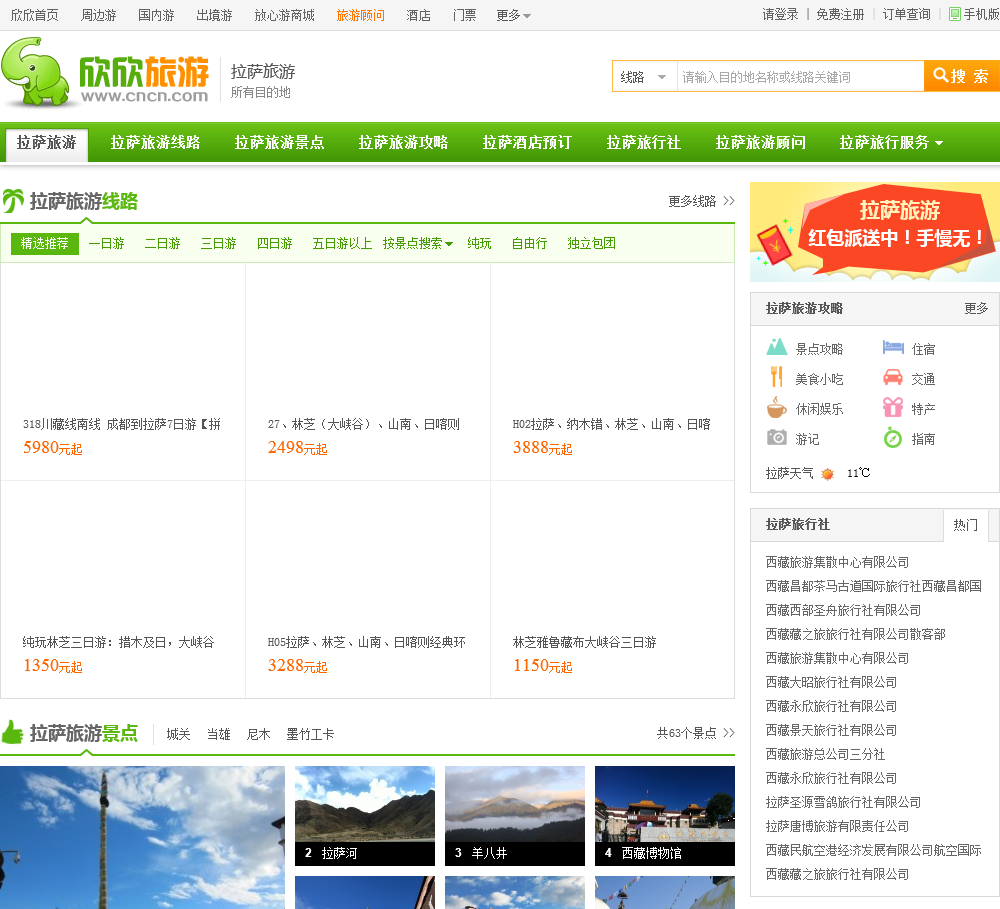
Task: Click the phone icon for 手机版
Action: coord(955,14)
